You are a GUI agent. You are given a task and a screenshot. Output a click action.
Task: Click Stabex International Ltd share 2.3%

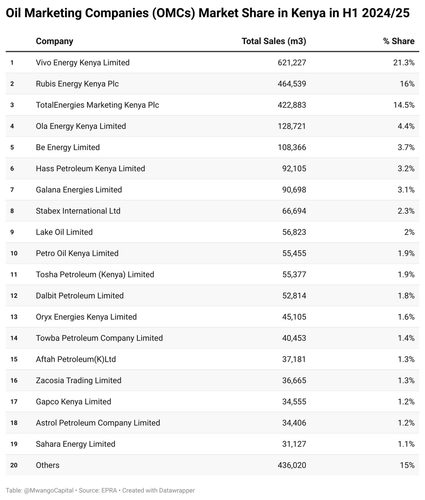point(406,211)
